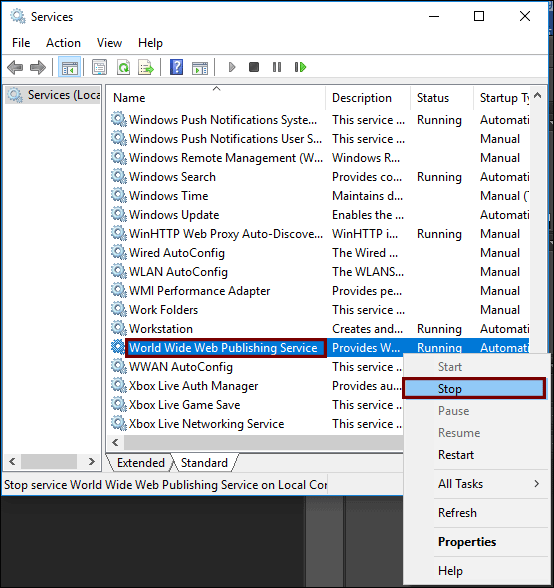Select the Windows Search service name

coord(172,177)
